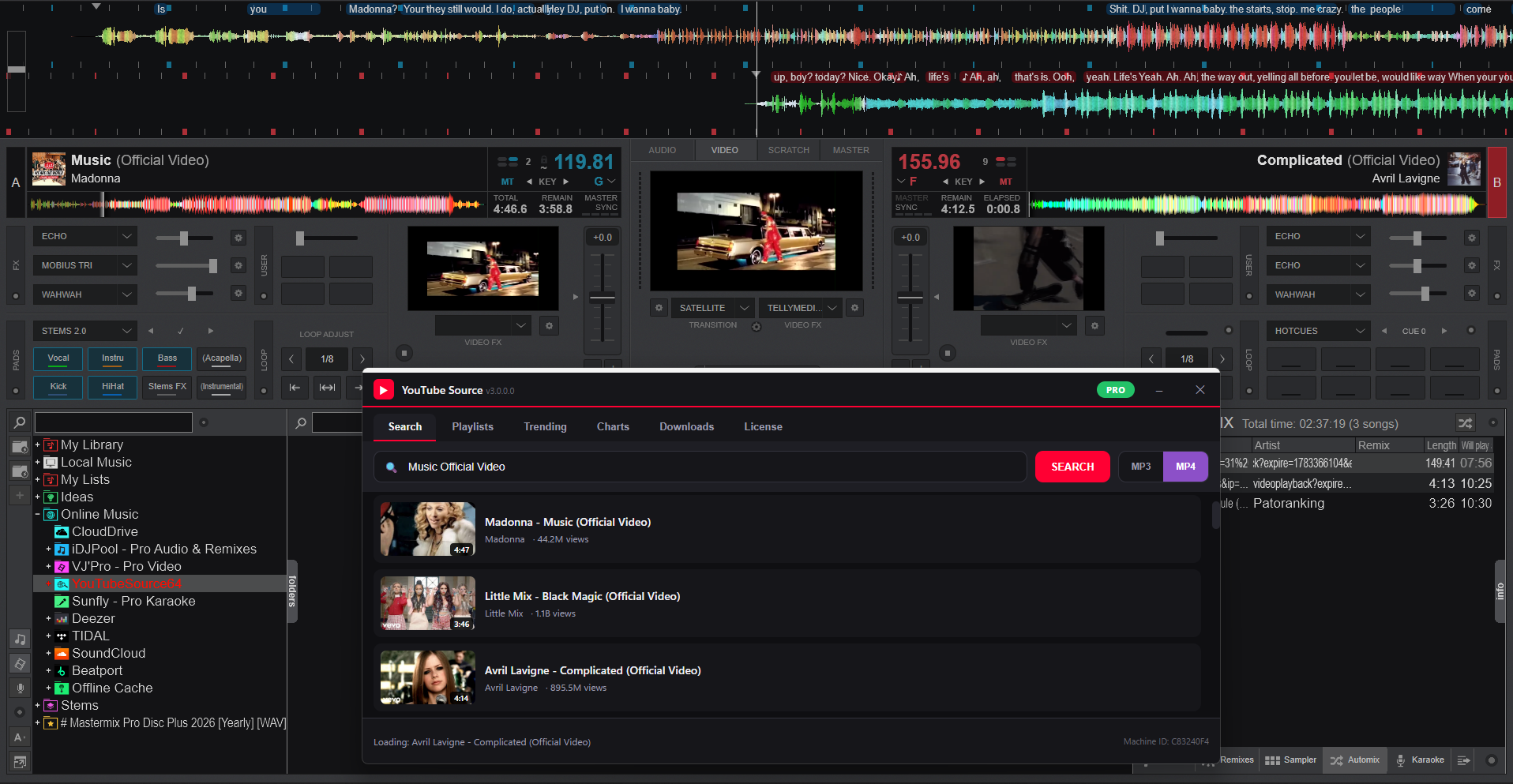Expand the Deezer tree node
The width and height of the screenshot is (1513, 784).
coord(48,619)
